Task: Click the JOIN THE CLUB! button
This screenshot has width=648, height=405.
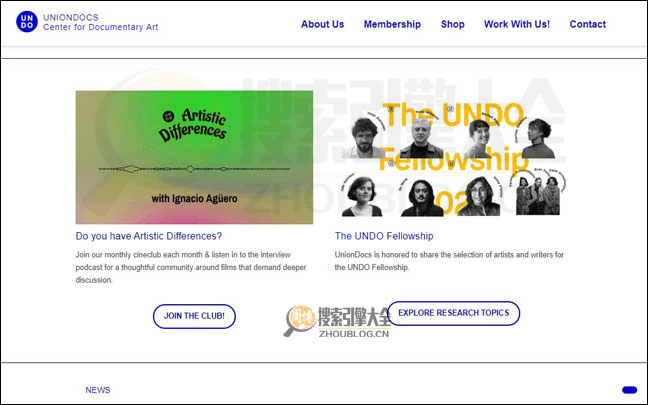Action: [x=194, y=316]
